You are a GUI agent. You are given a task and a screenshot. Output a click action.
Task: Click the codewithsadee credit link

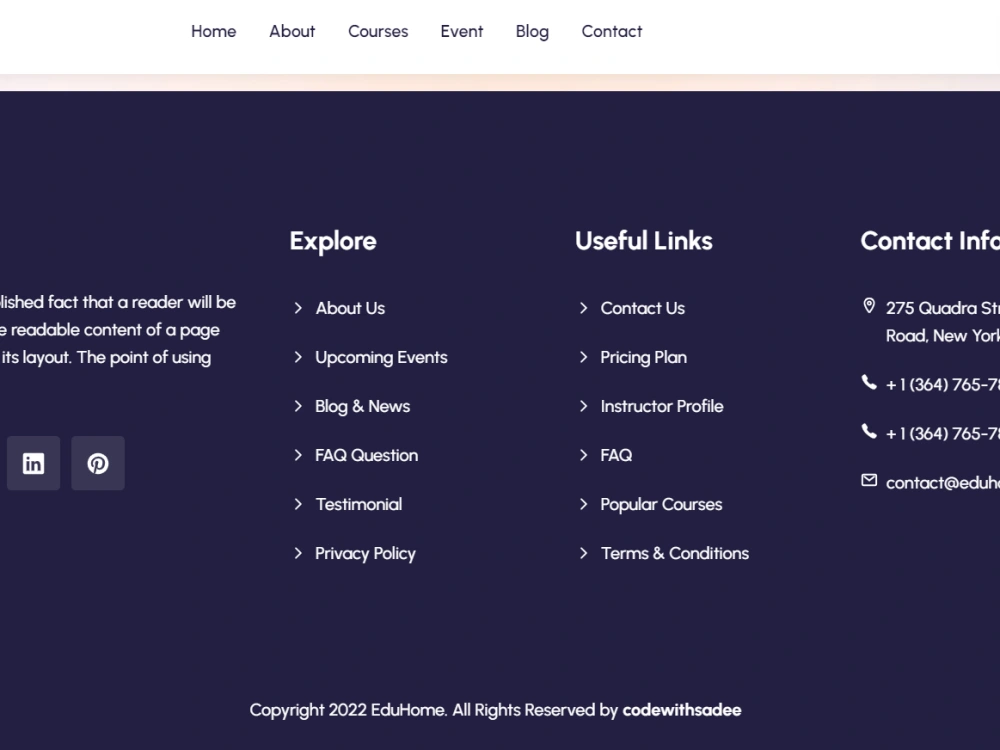[682, 710]
